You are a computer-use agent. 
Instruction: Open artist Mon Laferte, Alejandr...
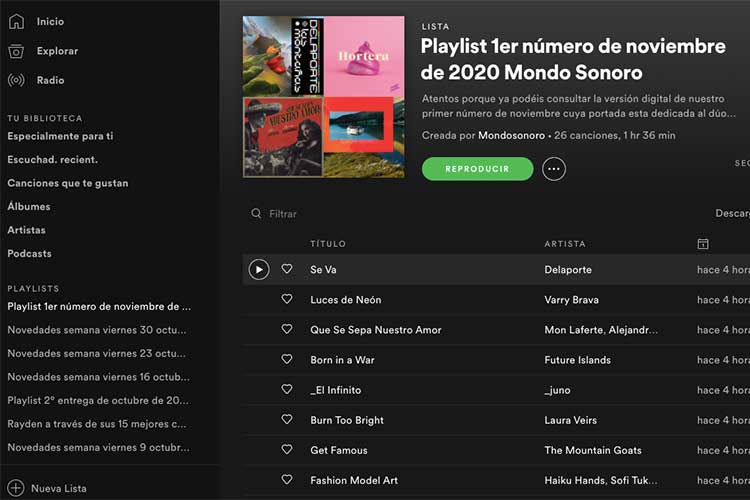tap(601, 330)
